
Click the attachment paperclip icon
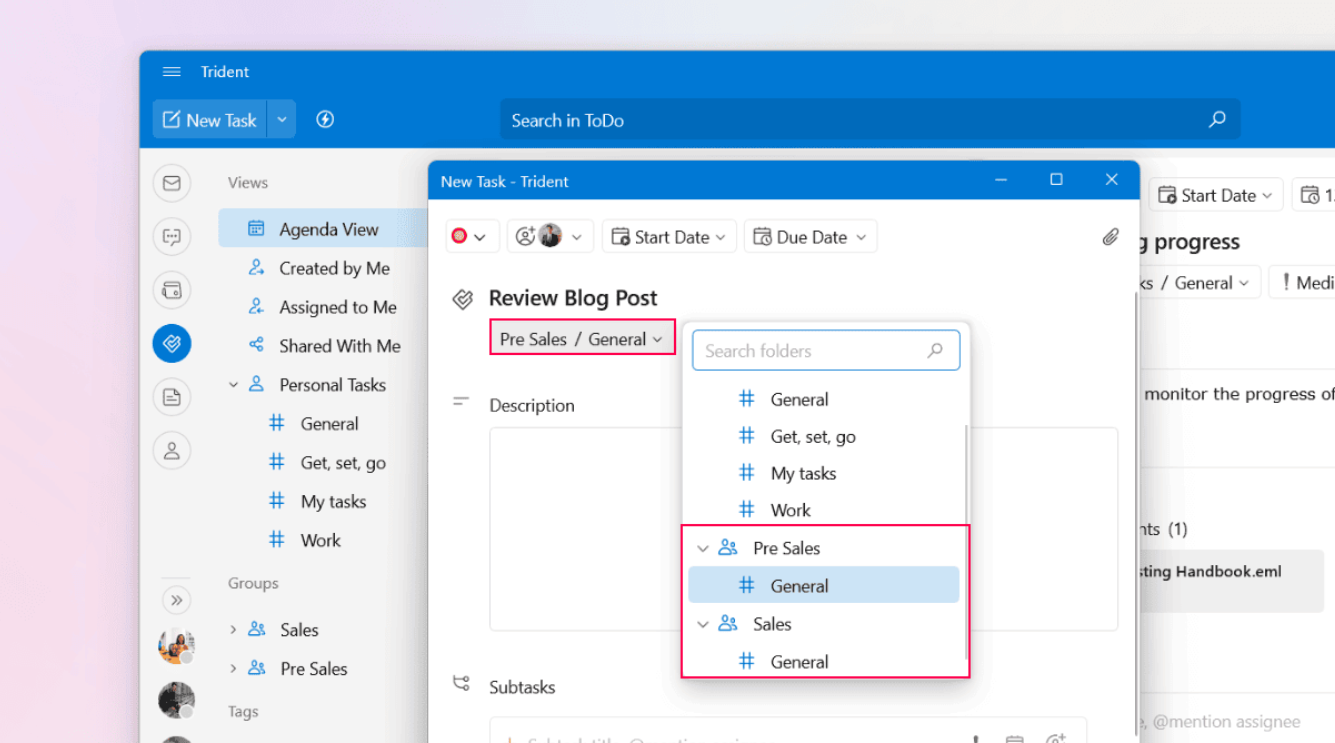pos(1110,237)
